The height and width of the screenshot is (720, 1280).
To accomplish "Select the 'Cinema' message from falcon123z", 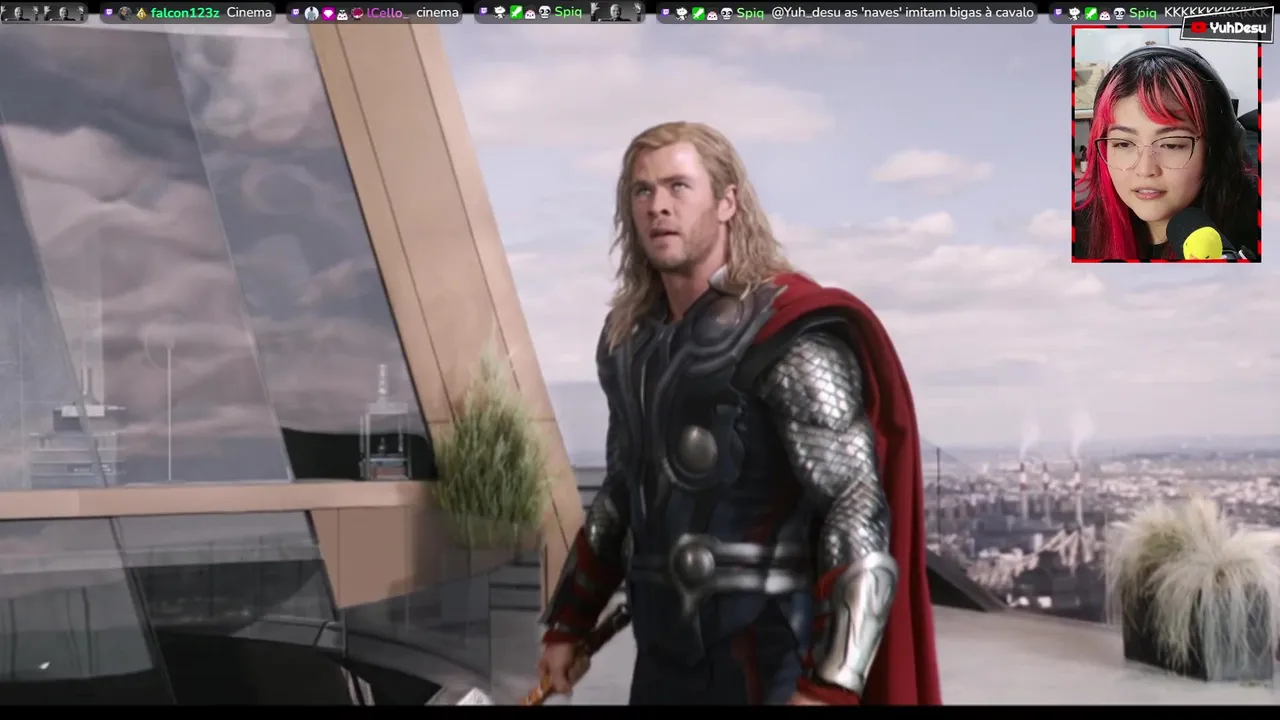I will (249, 13).
